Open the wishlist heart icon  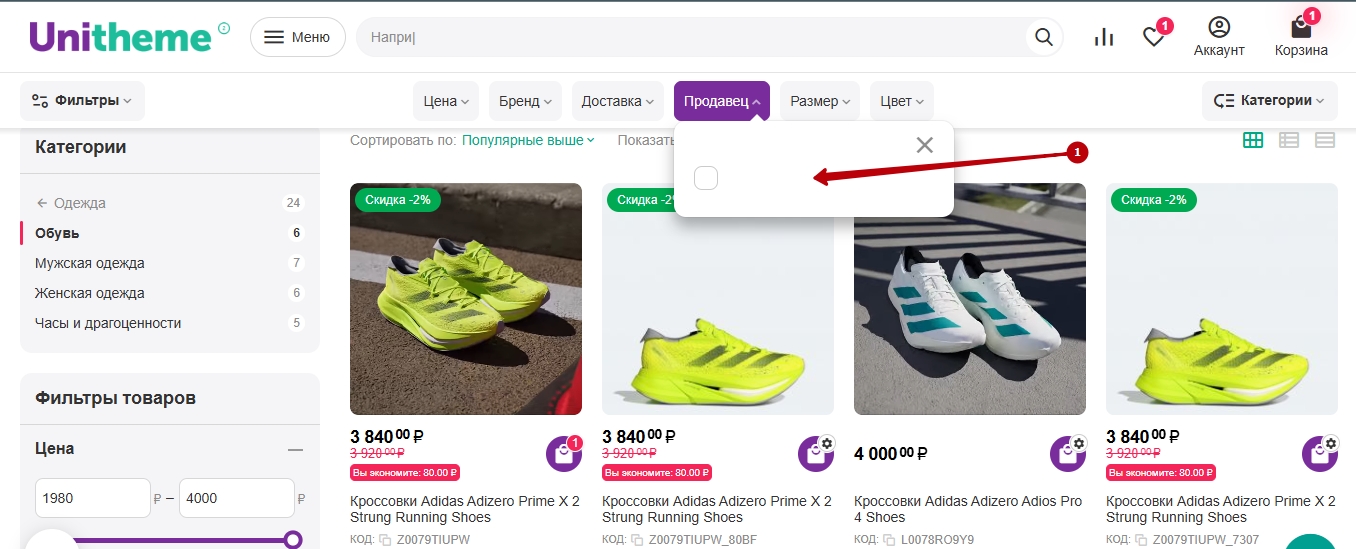tap(1155, 37)
